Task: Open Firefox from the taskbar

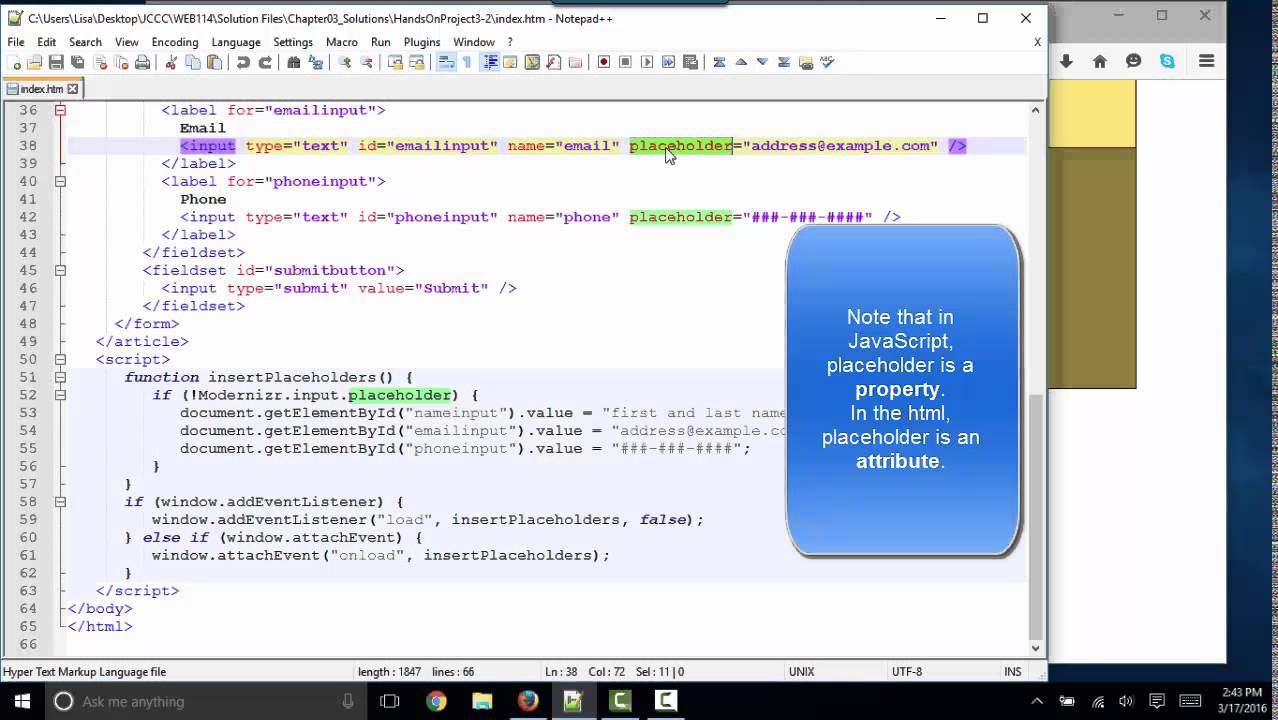Action: pyautogui.click(x=528, y=701)
